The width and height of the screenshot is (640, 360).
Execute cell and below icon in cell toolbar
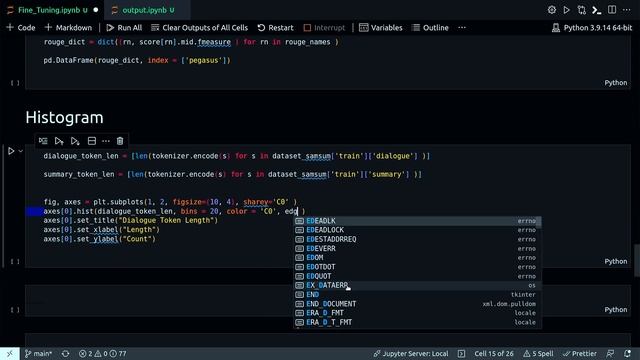pos(75,141)
